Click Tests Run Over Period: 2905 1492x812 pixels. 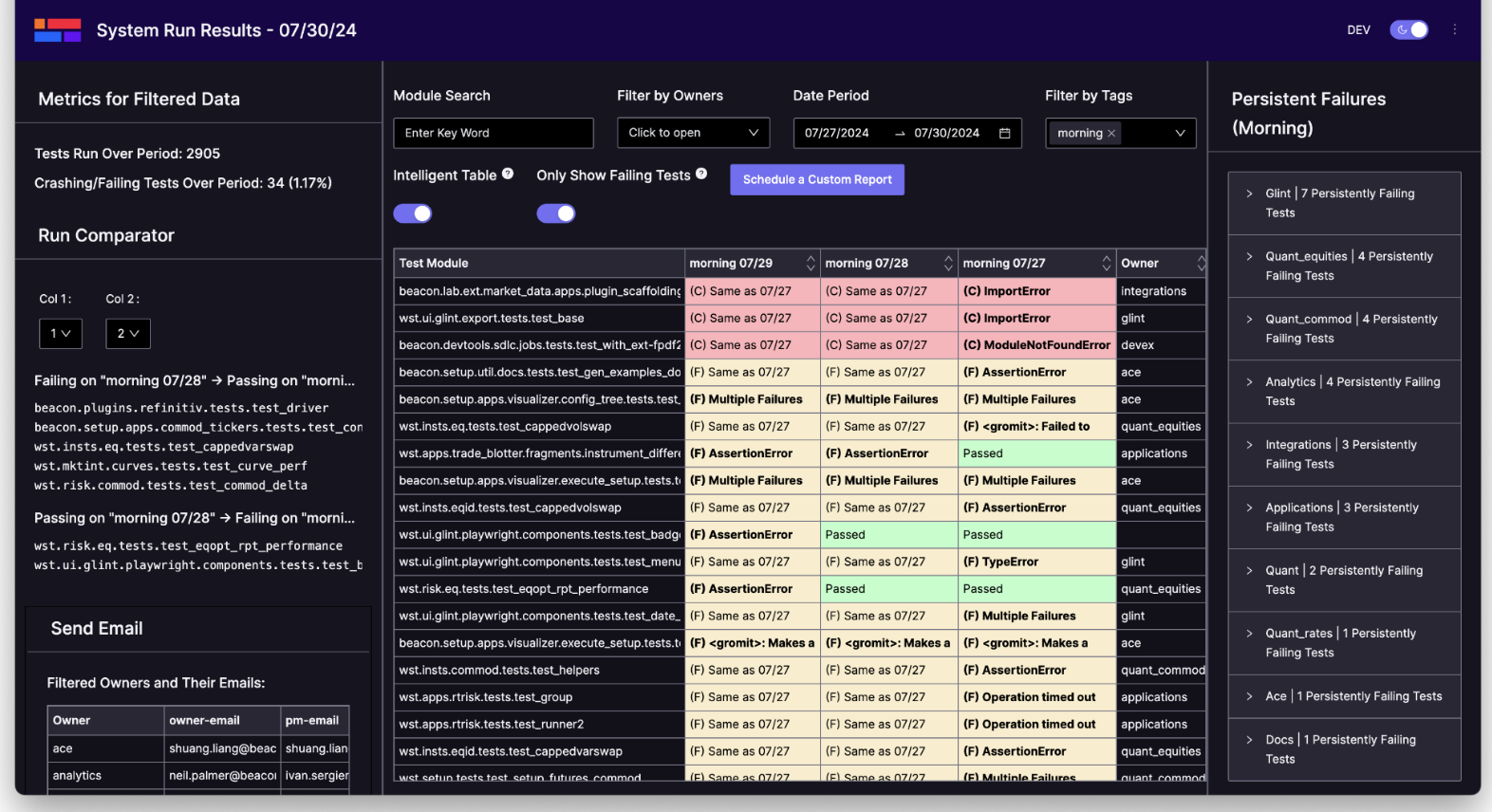(127, 154)
